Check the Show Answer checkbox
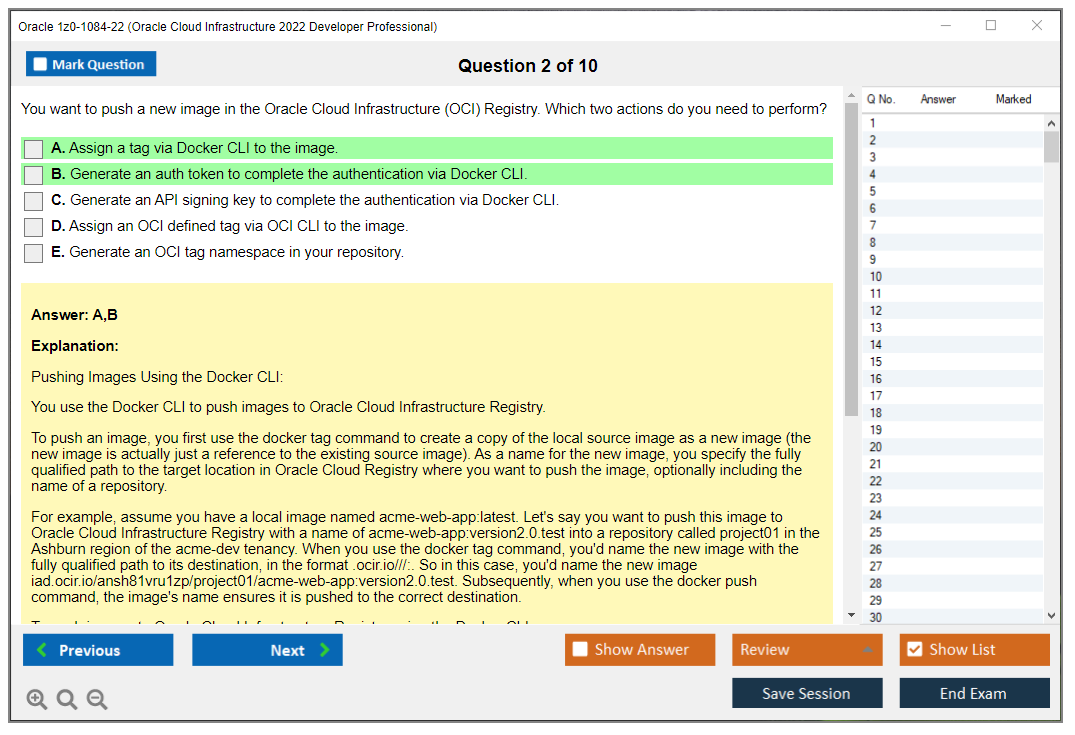Viewport: 1075px width, 735px height. (580, 649)
